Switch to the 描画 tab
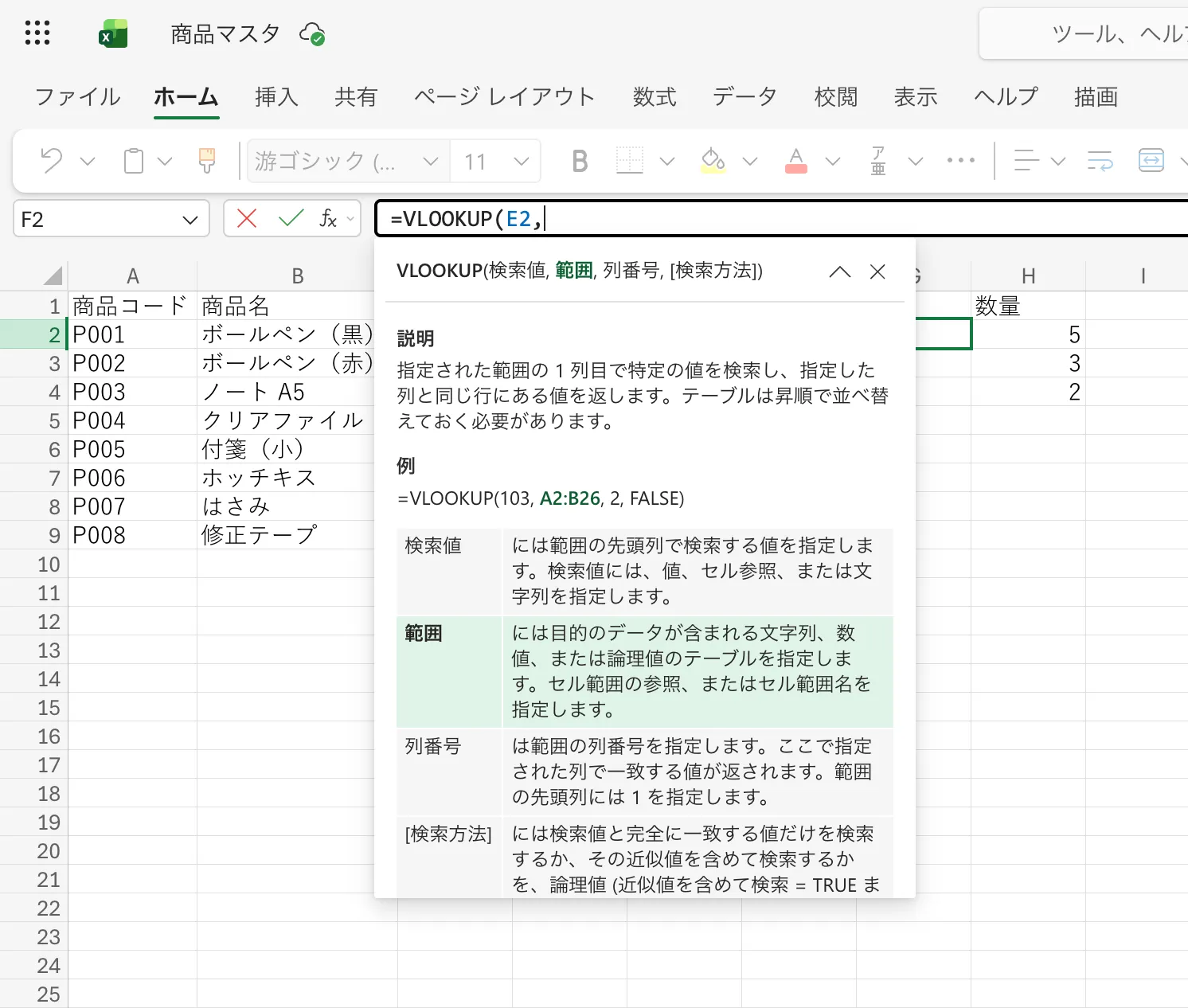 pyautogui.click(x=1096, y=97)
